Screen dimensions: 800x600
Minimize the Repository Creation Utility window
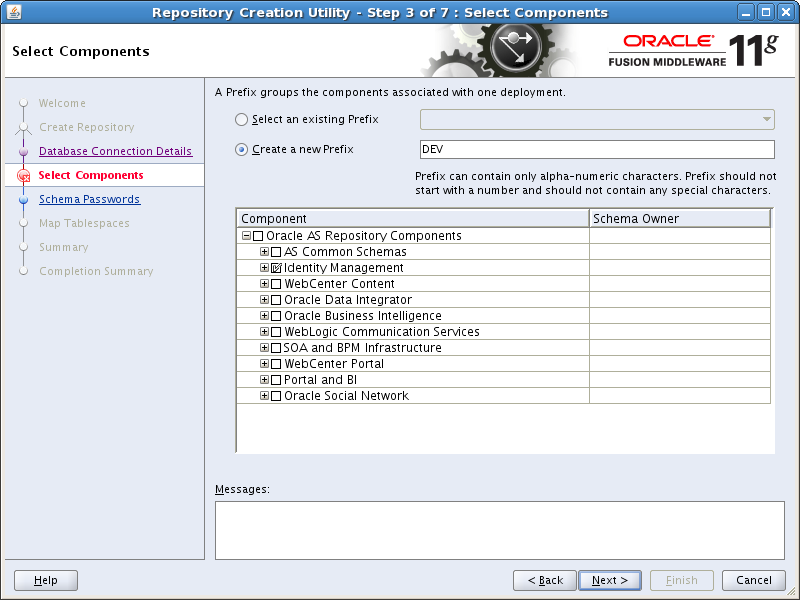pyautogui.click(x=746, y=12)
